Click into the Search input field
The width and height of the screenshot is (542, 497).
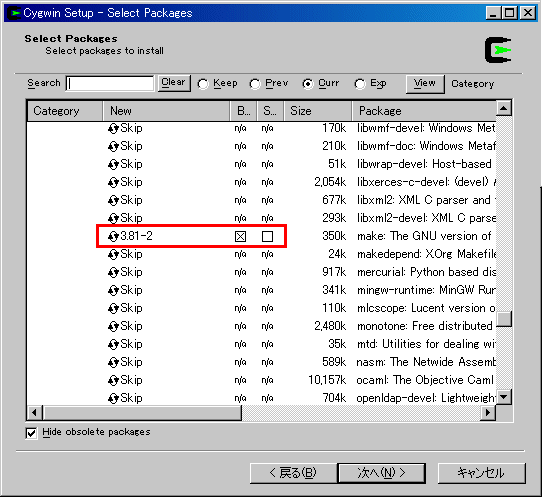(x=110, y=84)
